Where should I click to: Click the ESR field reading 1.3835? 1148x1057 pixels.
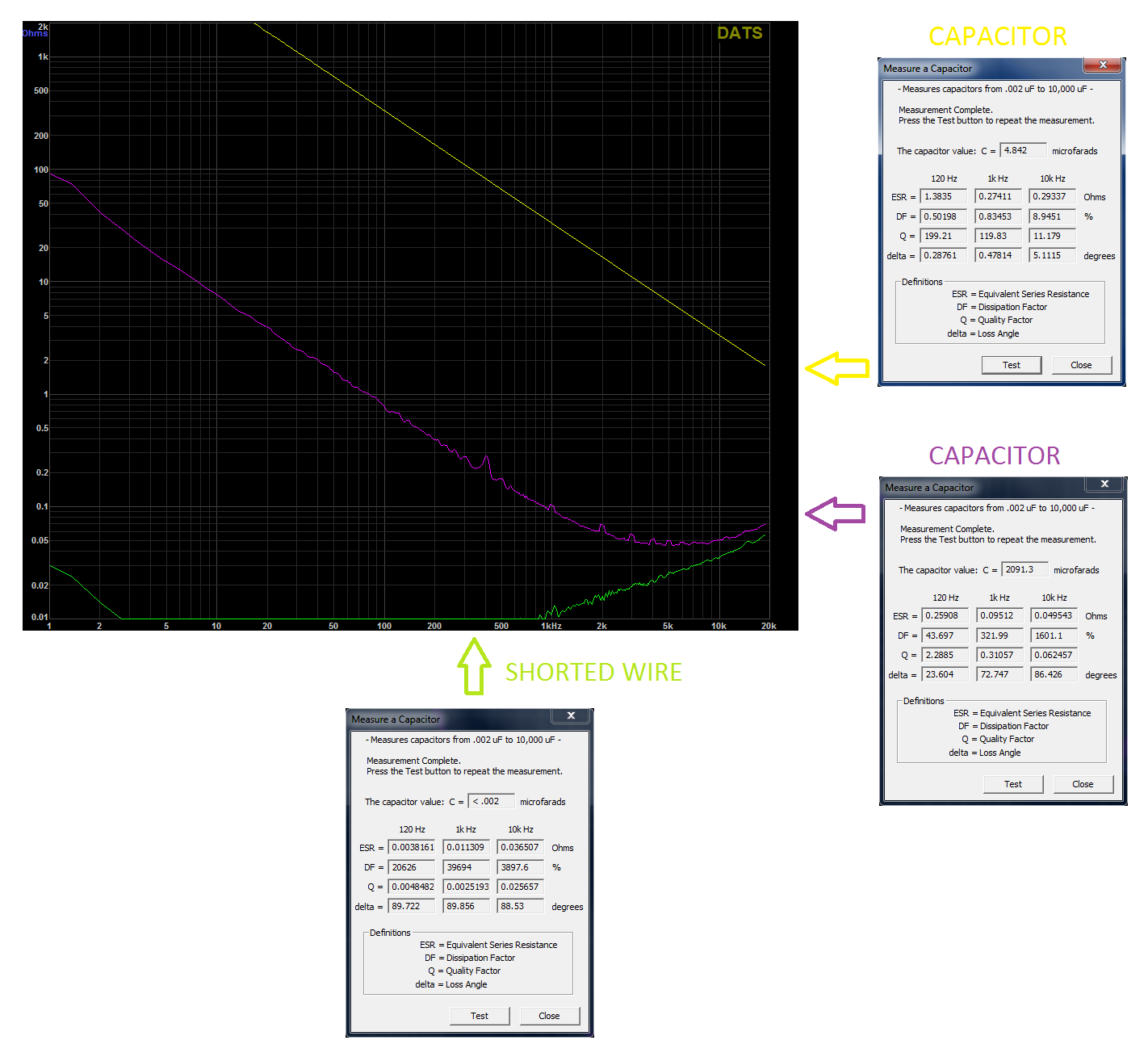coord(944,196)
